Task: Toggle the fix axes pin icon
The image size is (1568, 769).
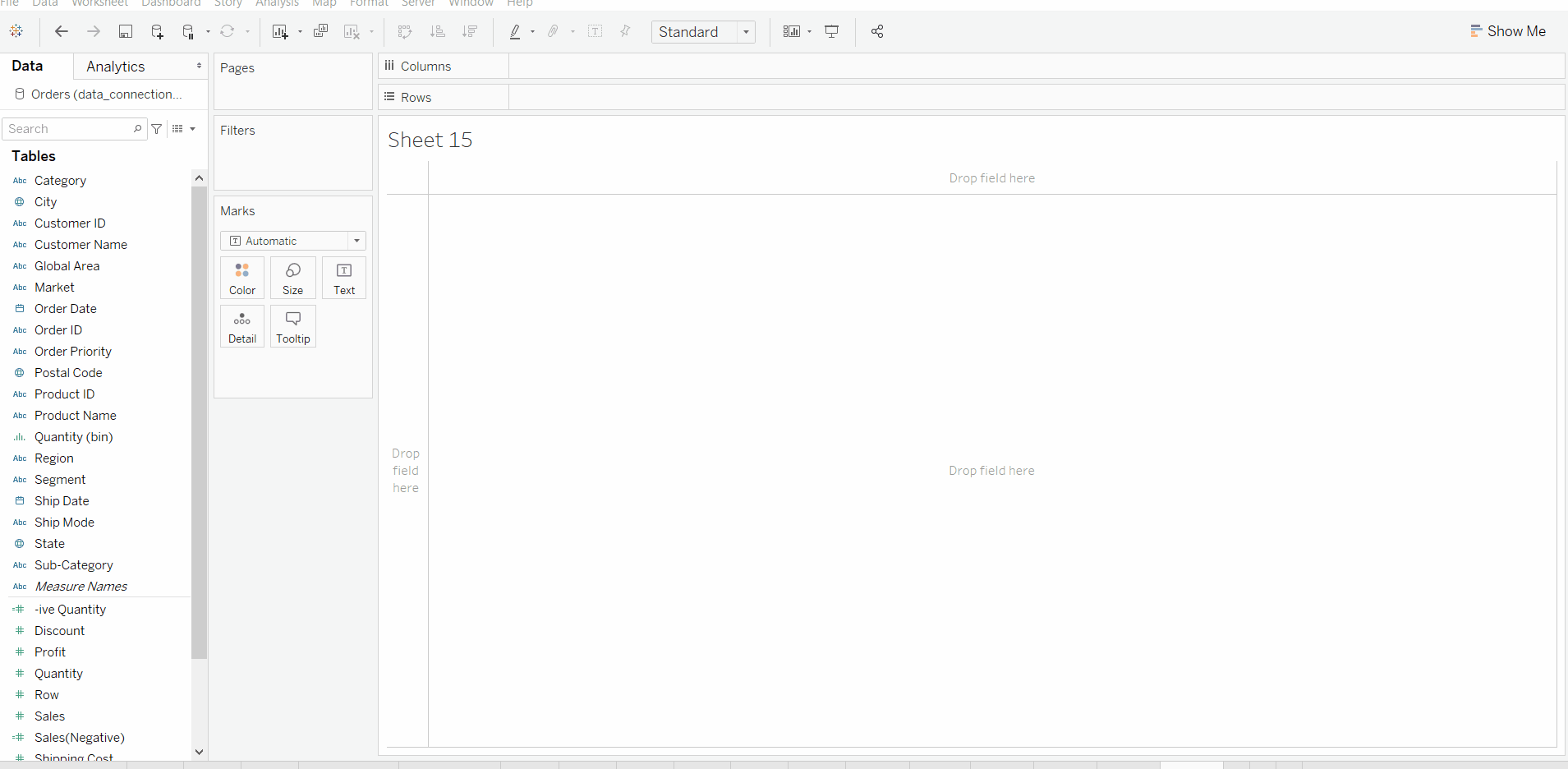Action: click(x=625, y=31)
